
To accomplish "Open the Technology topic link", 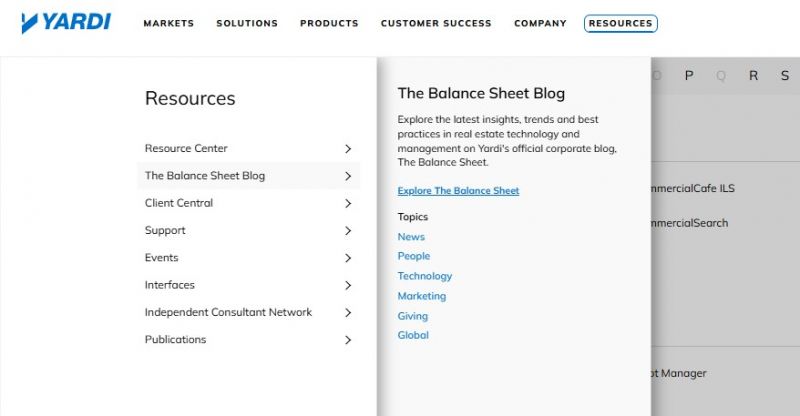I will click(x=425, y=276).
